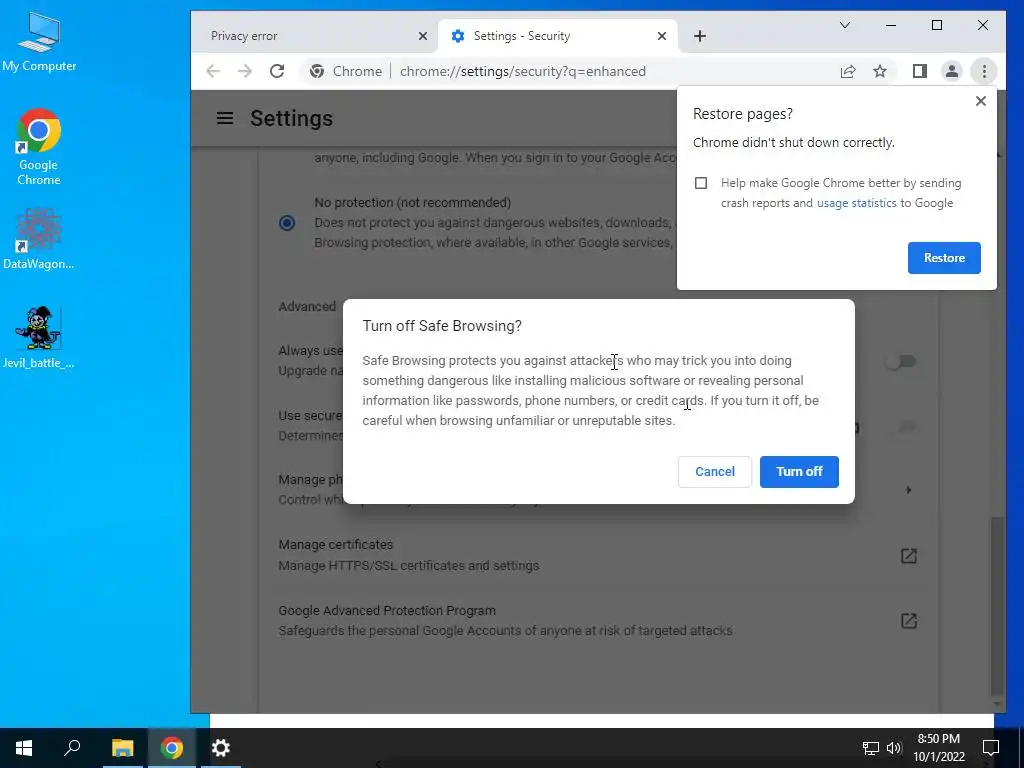
Task: Select the No protection radio button
Action: (x=287, y=223)
